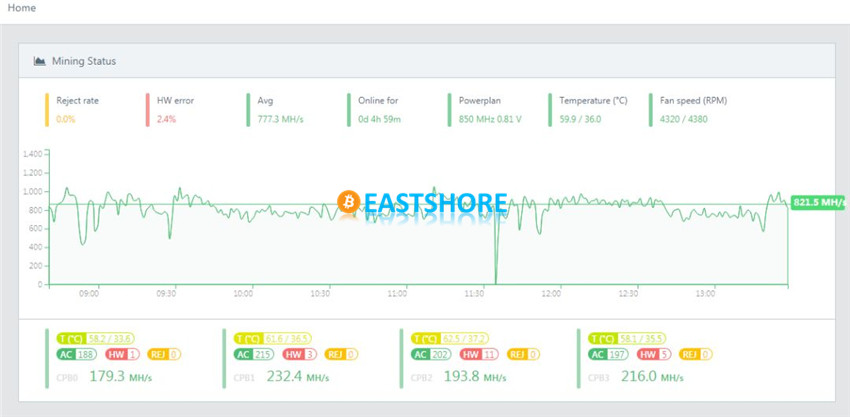Click the 10:00 time axis label
The image size is (850, 417).
click(243, 294)
